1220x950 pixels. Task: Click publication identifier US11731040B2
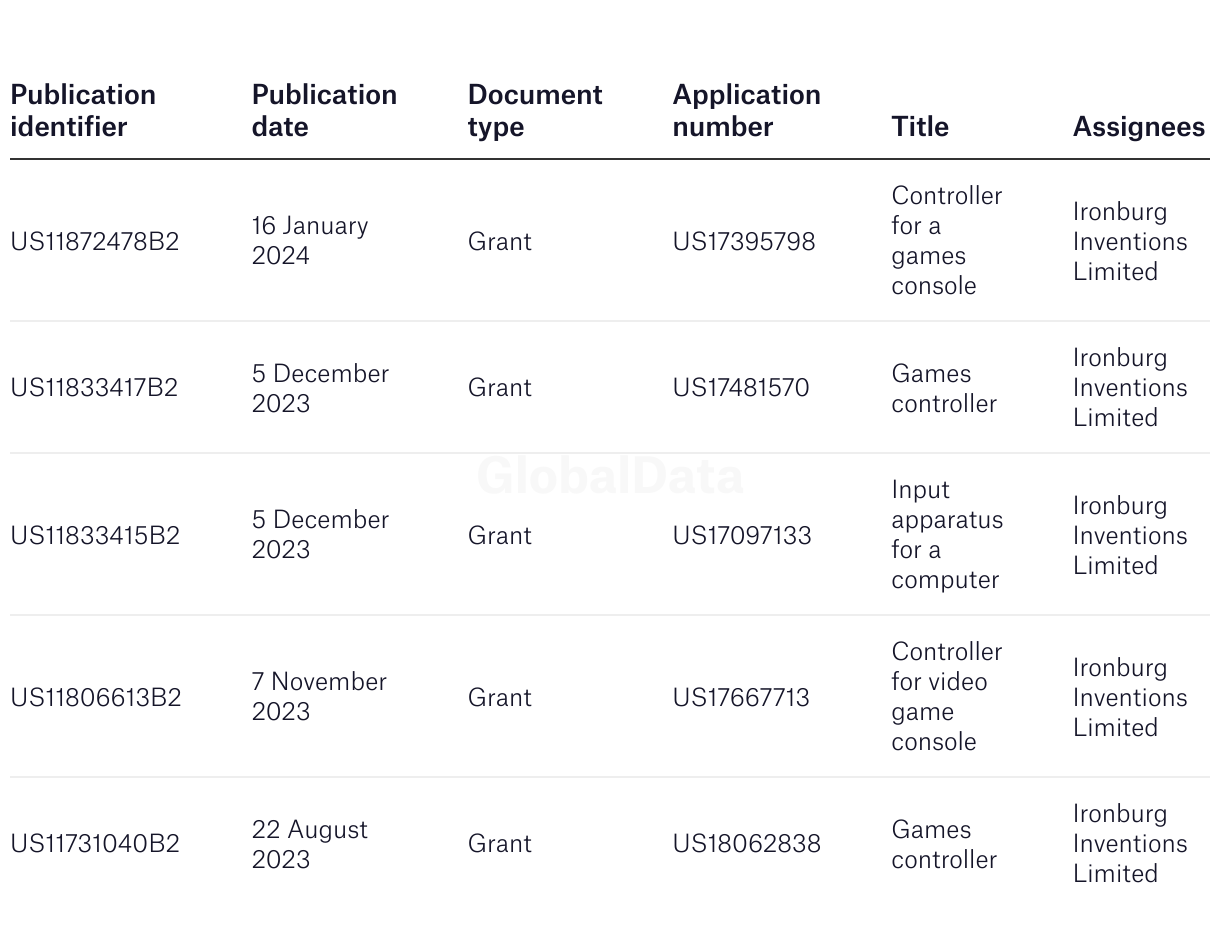coord(95,844)
